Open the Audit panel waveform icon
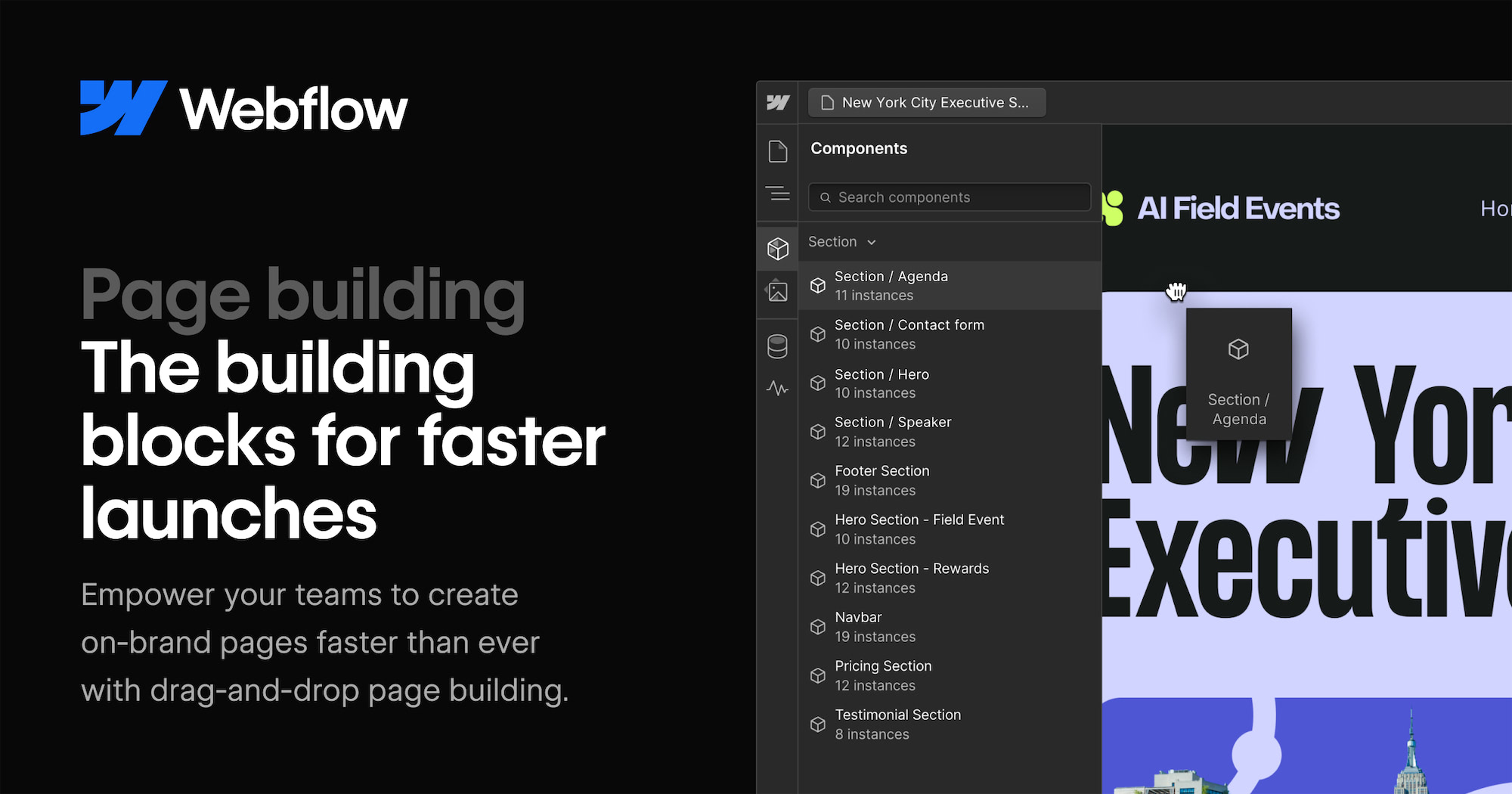 778,389
